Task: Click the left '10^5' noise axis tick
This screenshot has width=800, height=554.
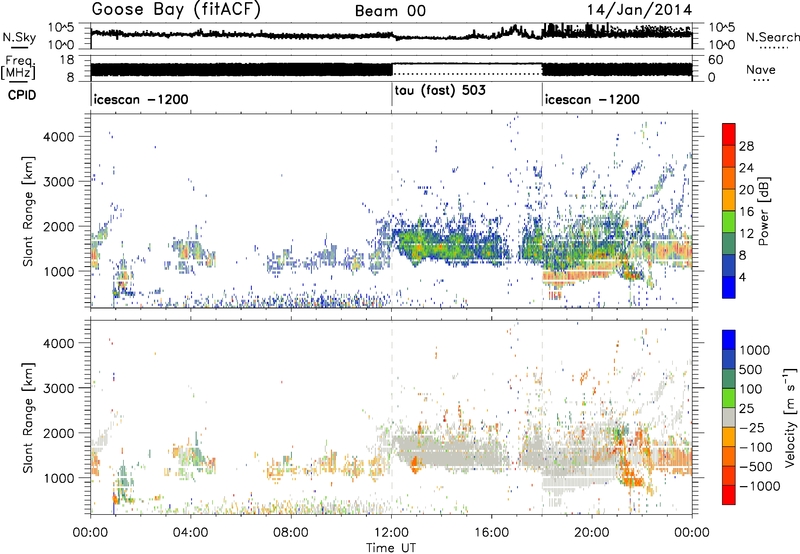Action: tap(61, 28)
